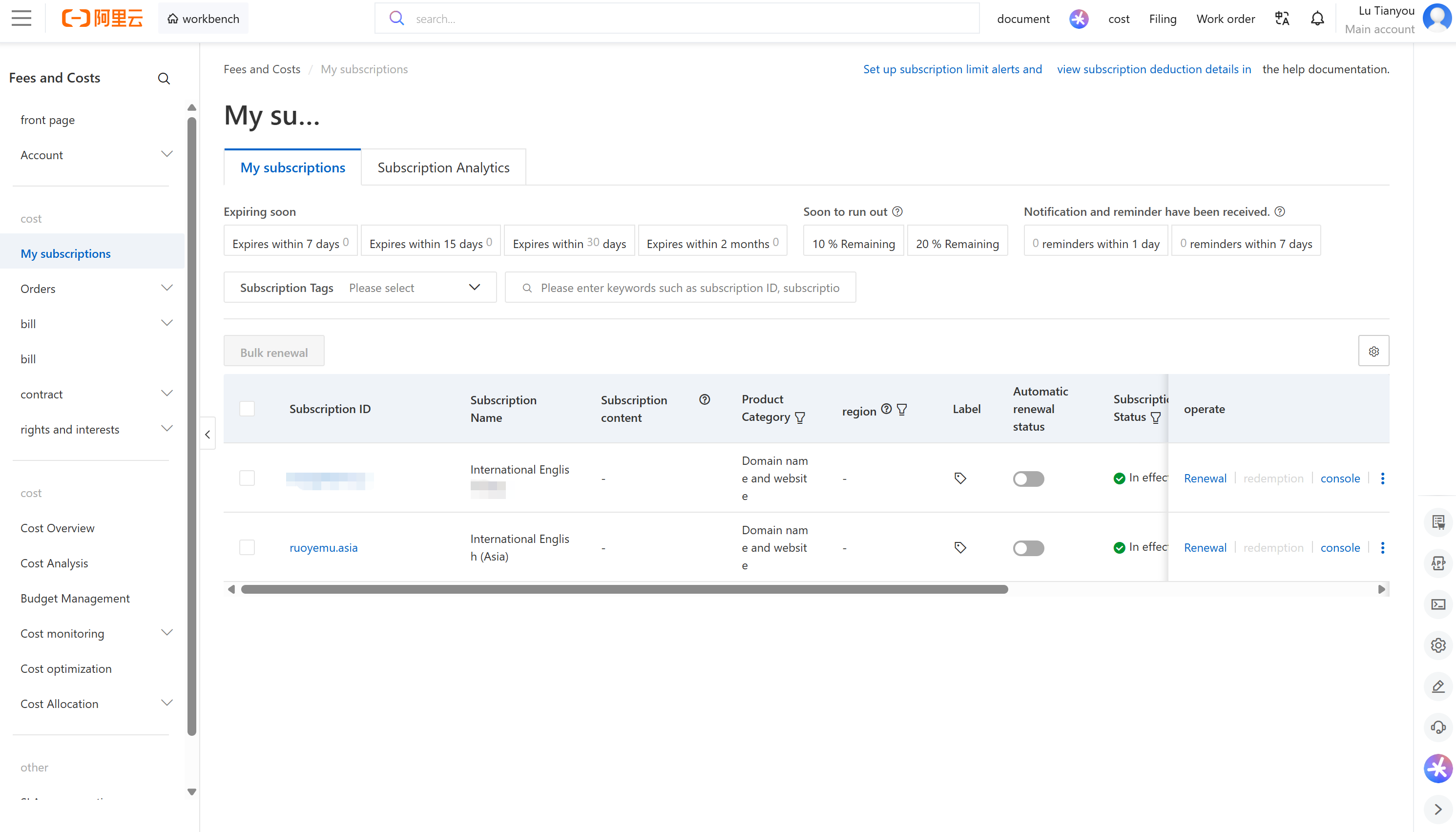Open more actions for ruoyemu.asia row
The image size is (1456, 832).
point(1382,547)
